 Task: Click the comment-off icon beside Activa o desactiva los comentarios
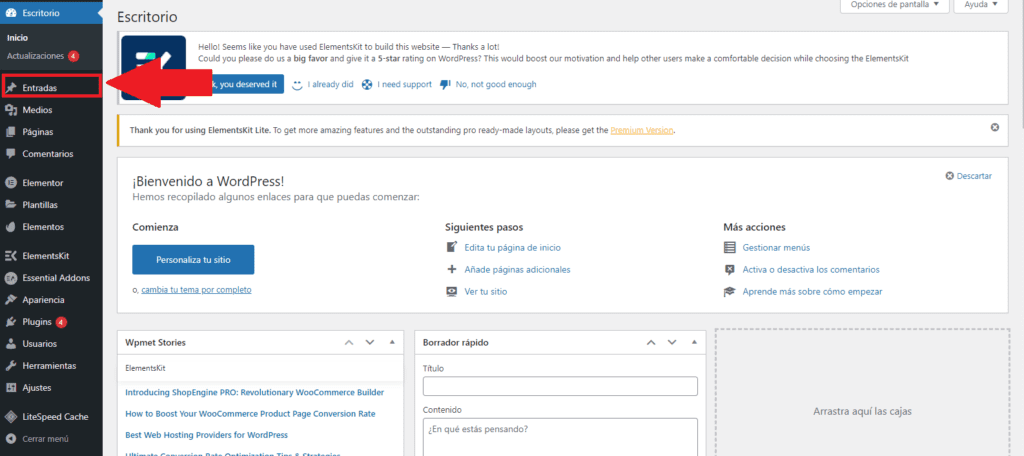click(x=729, y=270)
